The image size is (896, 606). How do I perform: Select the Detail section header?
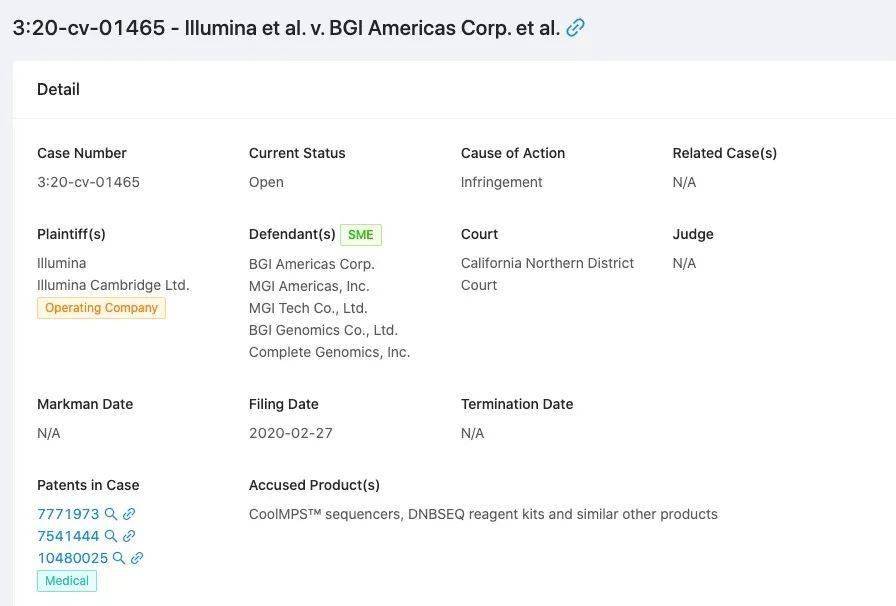pos(58,89)
